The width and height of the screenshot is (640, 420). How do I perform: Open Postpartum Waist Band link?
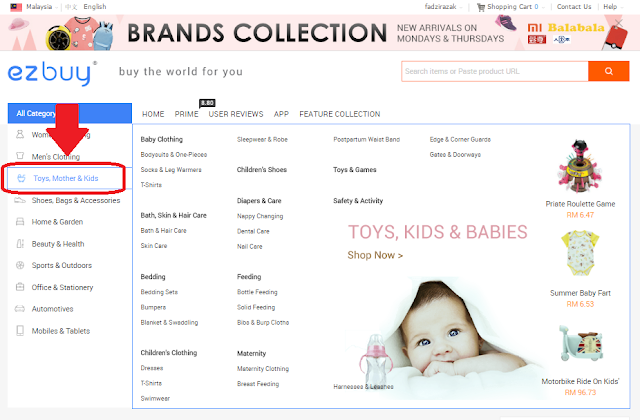(367, 140)
